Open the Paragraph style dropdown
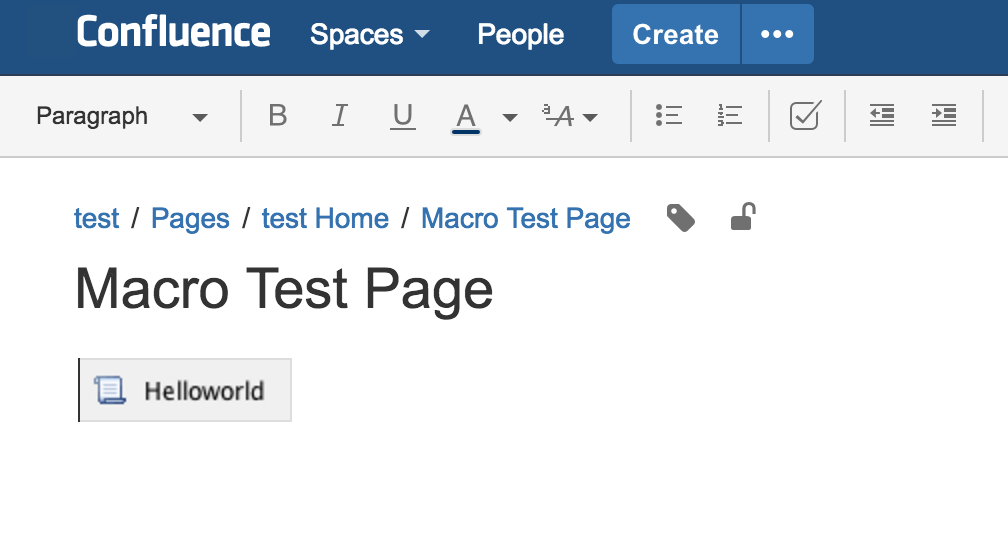 point(122,116)
